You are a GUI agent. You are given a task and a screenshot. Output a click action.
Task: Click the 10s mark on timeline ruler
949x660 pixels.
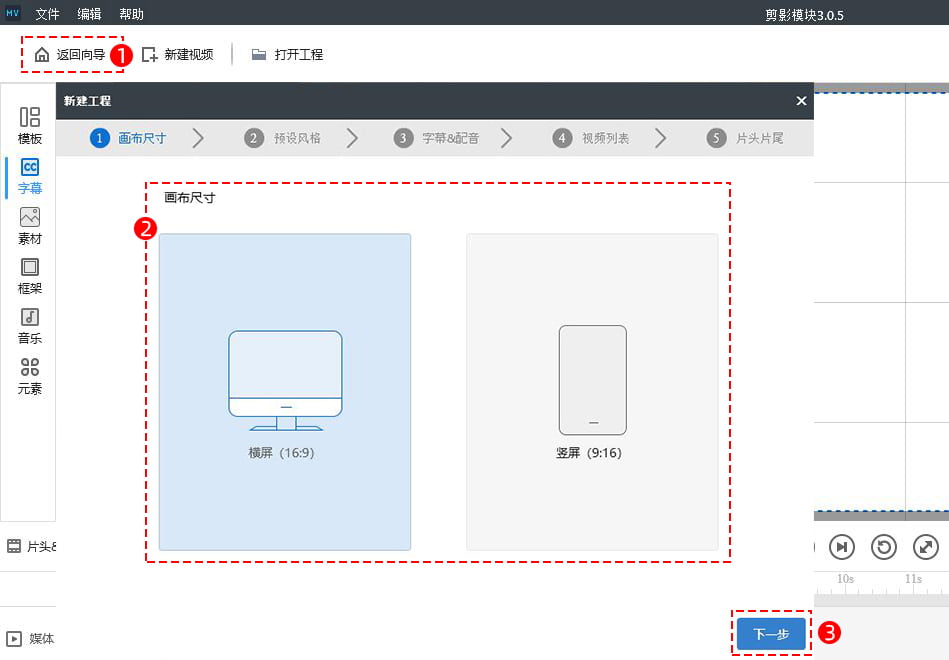(x=846, y=579)
